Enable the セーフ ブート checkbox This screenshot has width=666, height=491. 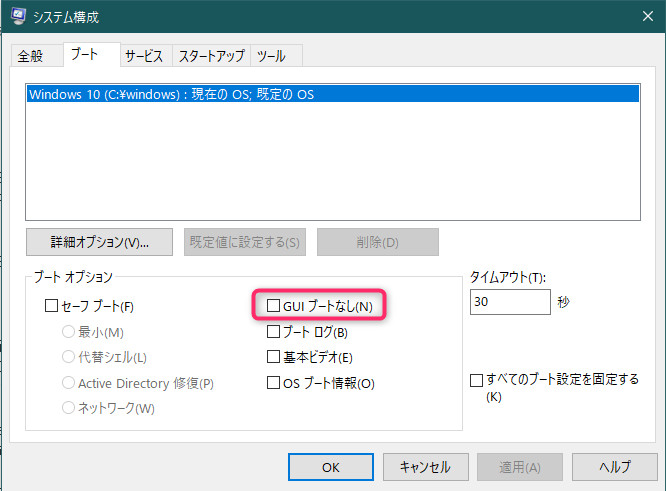pyautogui.click(x=53, y=306)
